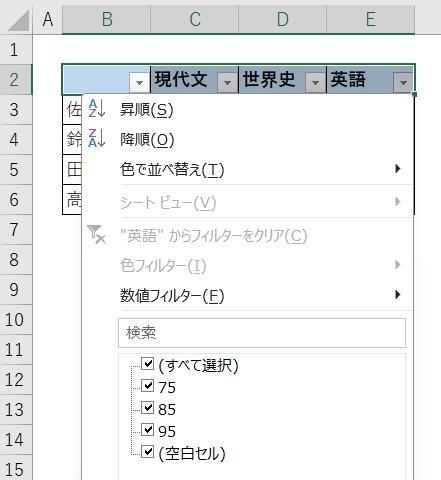Toggle the (すべて選択) checkbox
Screen dimensions: 441x480
tap(147, 364)
